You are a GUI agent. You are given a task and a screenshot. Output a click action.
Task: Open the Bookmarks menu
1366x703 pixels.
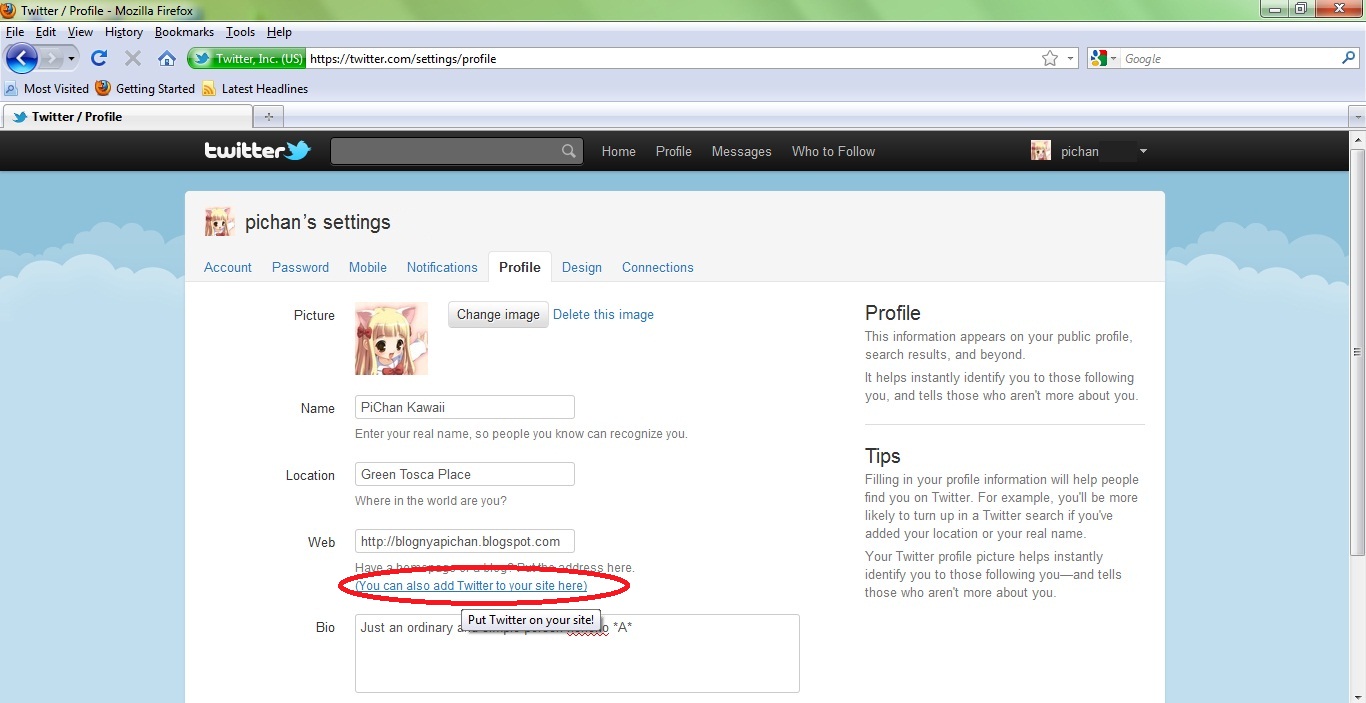(184, 32)
